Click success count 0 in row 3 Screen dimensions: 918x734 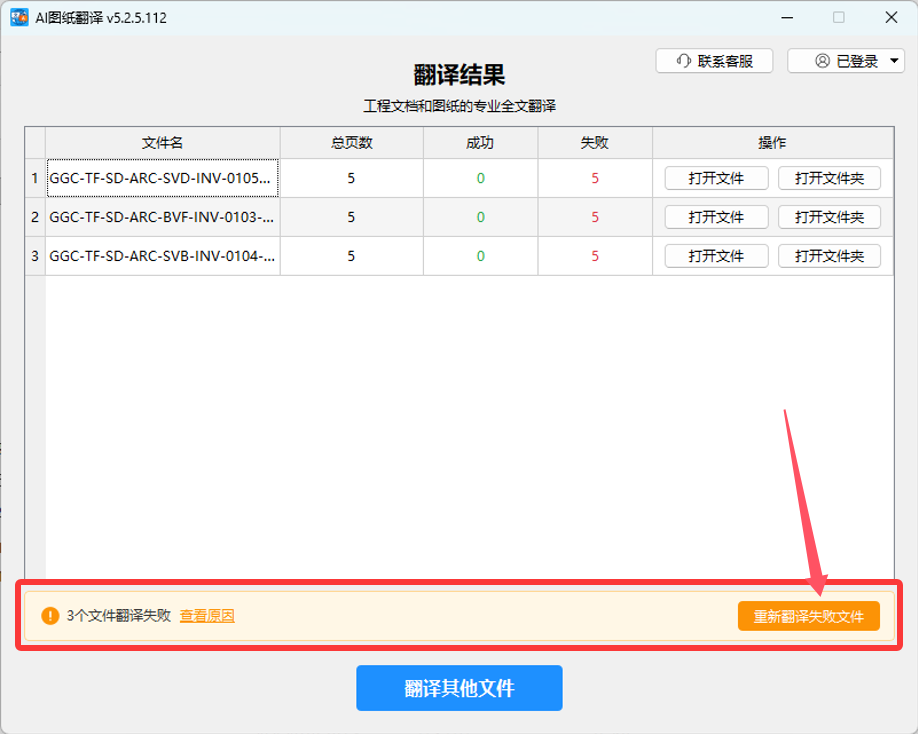480,256
